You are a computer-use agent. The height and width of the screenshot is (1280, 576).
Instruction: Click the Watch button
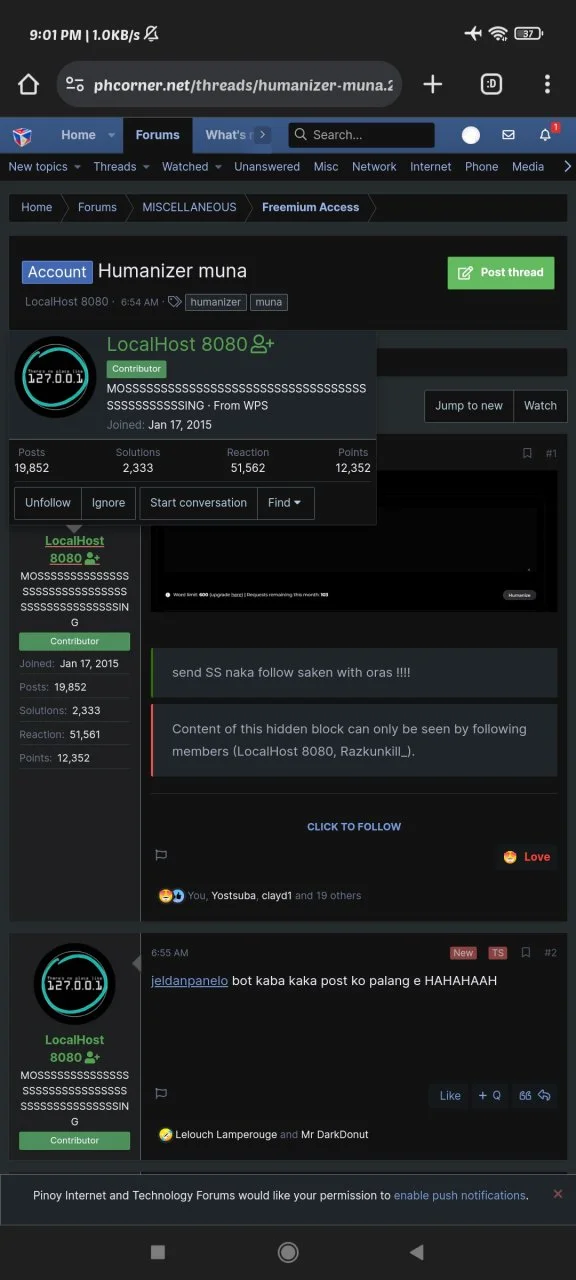540,405
